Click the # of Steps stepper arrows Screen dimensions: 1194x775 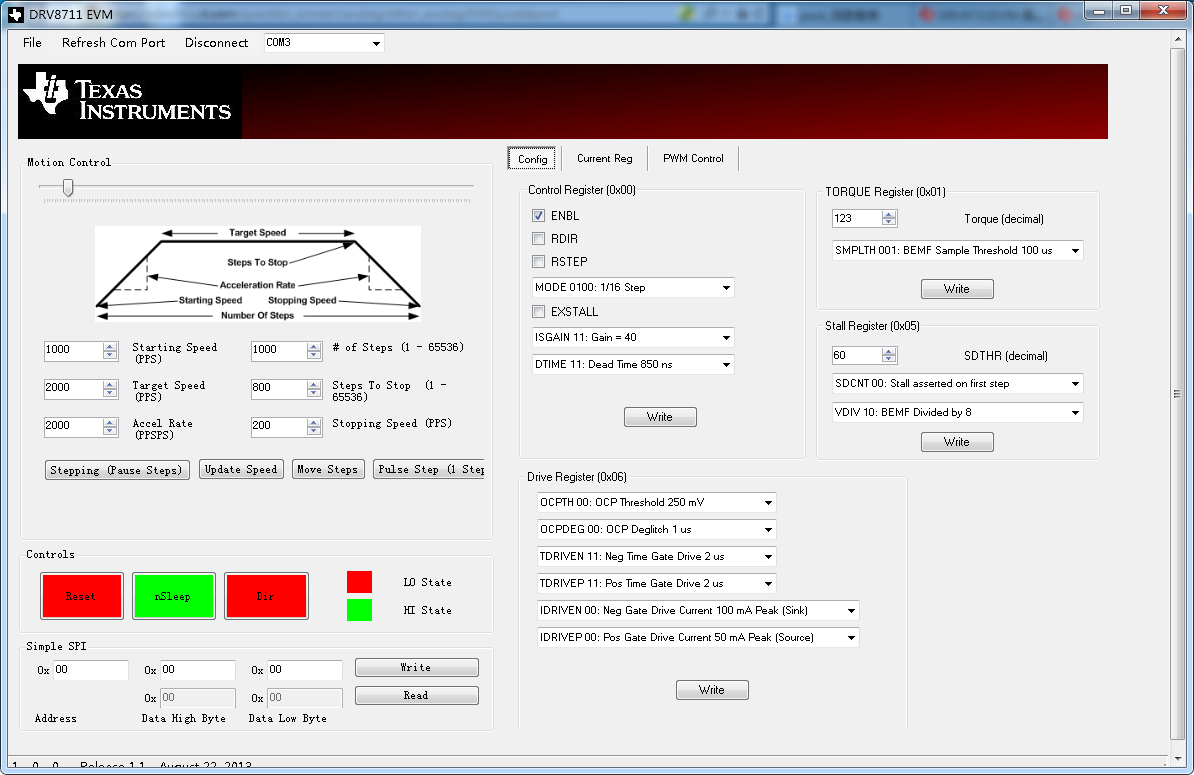pyautogui.click(x=314, y=350)
